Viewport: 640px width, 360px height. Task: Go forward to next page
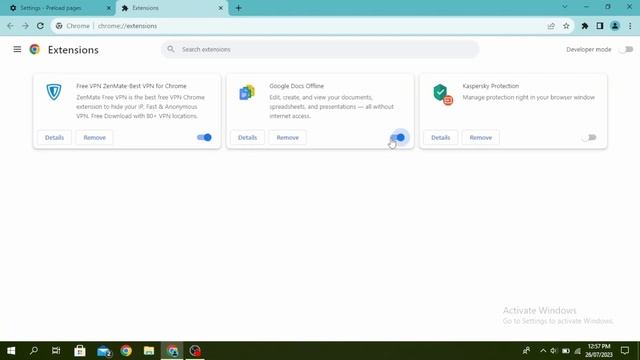(x=25, y=26)
